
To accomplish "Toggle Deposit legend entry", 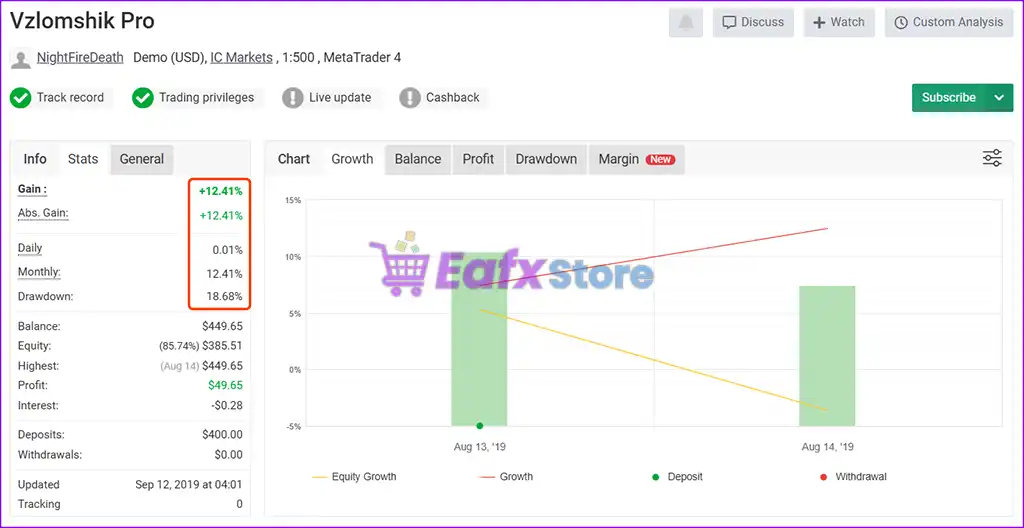I will [677, 477].
